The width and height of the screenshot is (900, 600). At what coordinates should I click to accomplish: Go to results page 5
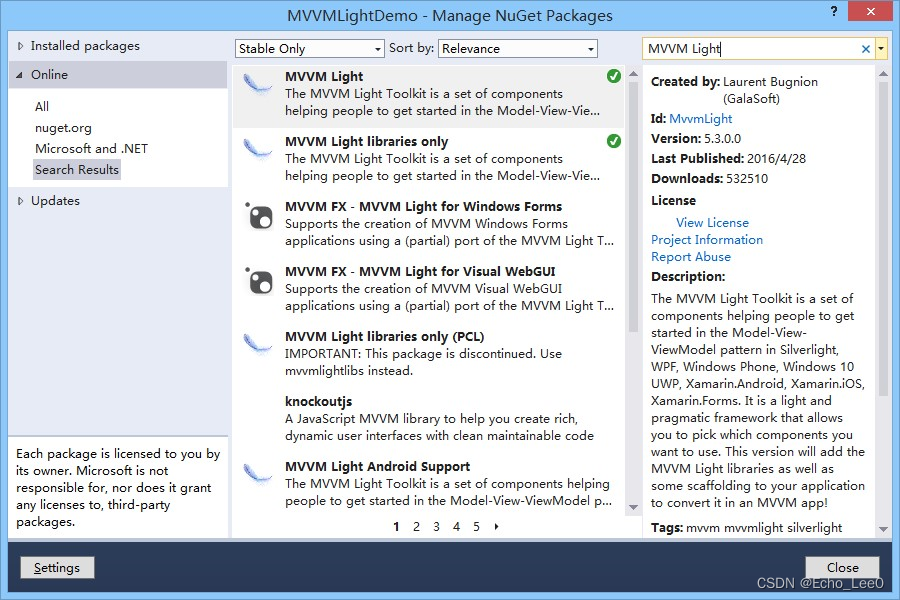[476, 527]
